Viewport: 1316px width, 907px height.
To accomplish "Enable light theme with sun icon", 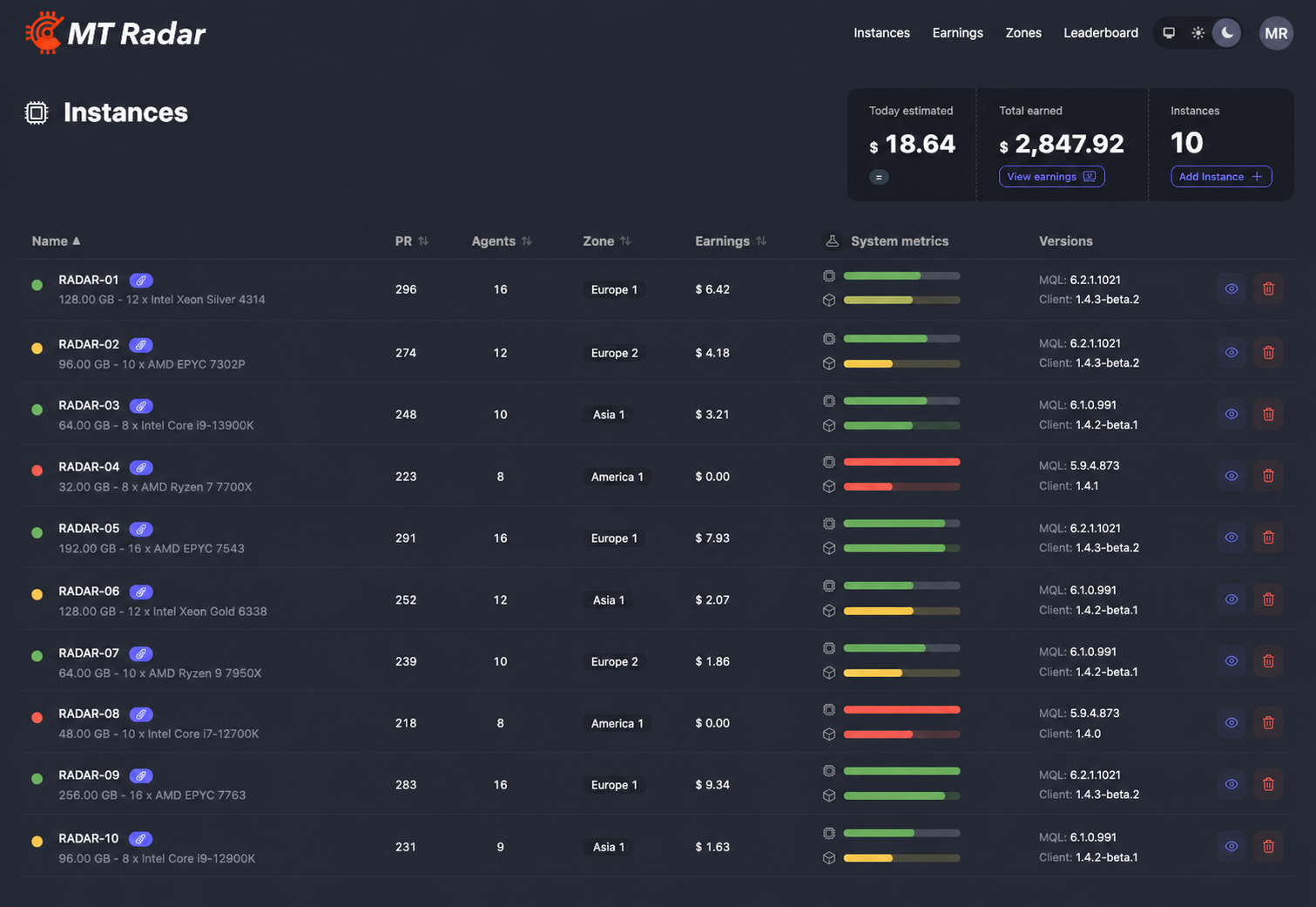I will click(x=1198, y=33).
